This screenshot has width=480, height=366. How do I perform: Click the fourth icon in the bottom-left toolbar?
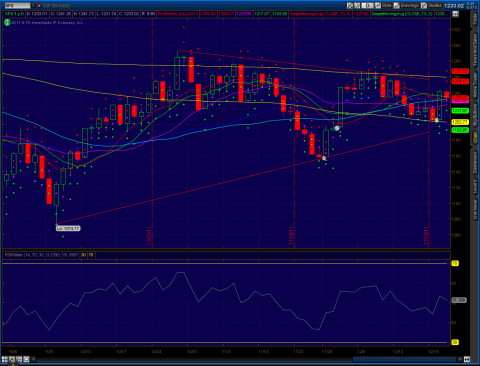26,359
